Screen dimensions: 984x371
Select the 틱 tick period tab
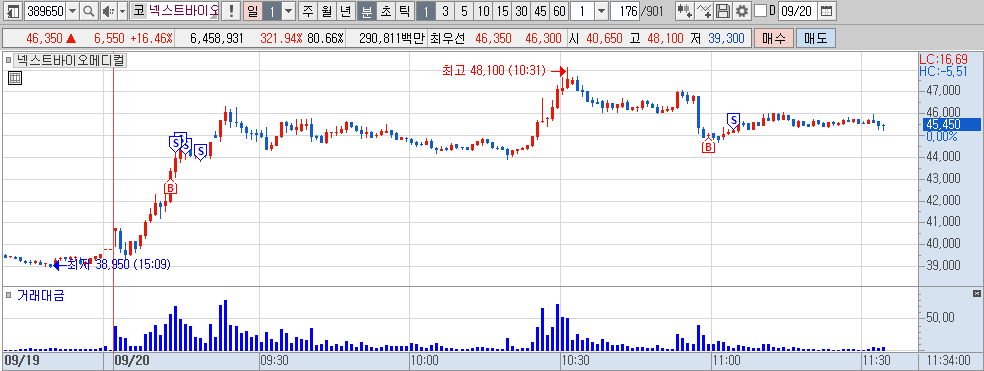coord(405,11)
